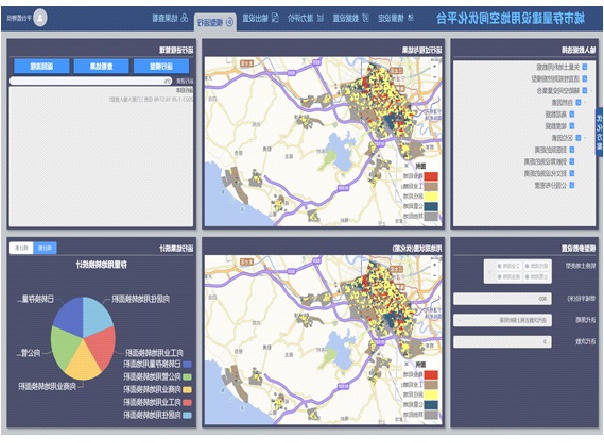
Task: Click the red pie slice
Action: (103, 347)
